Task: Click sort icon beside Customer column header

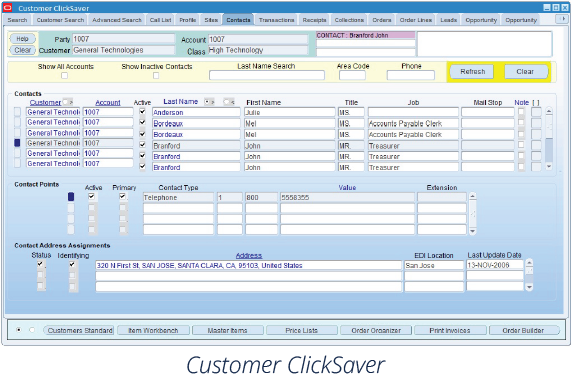Action: tap(68, 102)
